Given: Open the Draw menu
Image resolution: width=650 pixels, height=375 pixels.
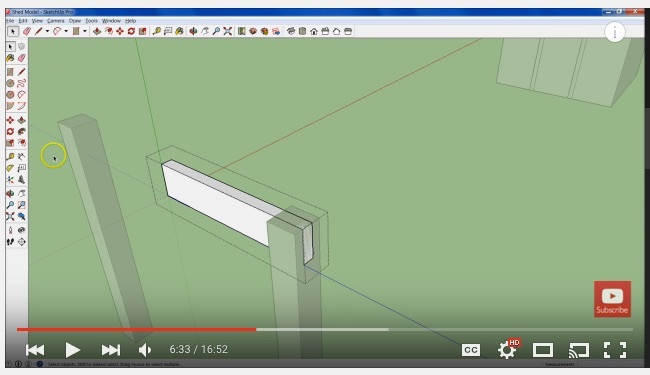Looking at the screenshot, I should (75, 21).
